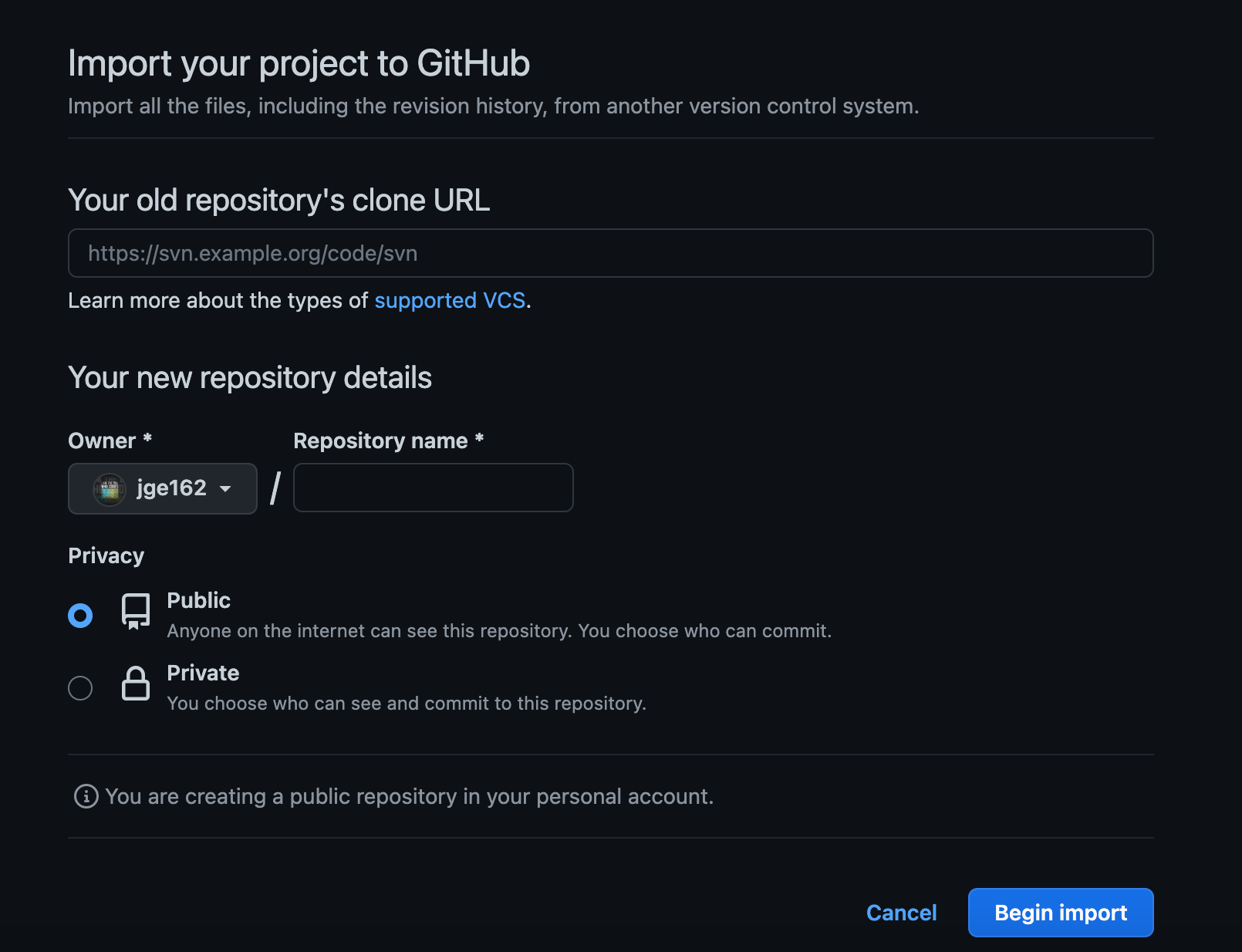The height and width of the screenshot is (952, 1242).
Task: Click the public repository notice text
Action: pyautogui.click(x=409, y=796)
